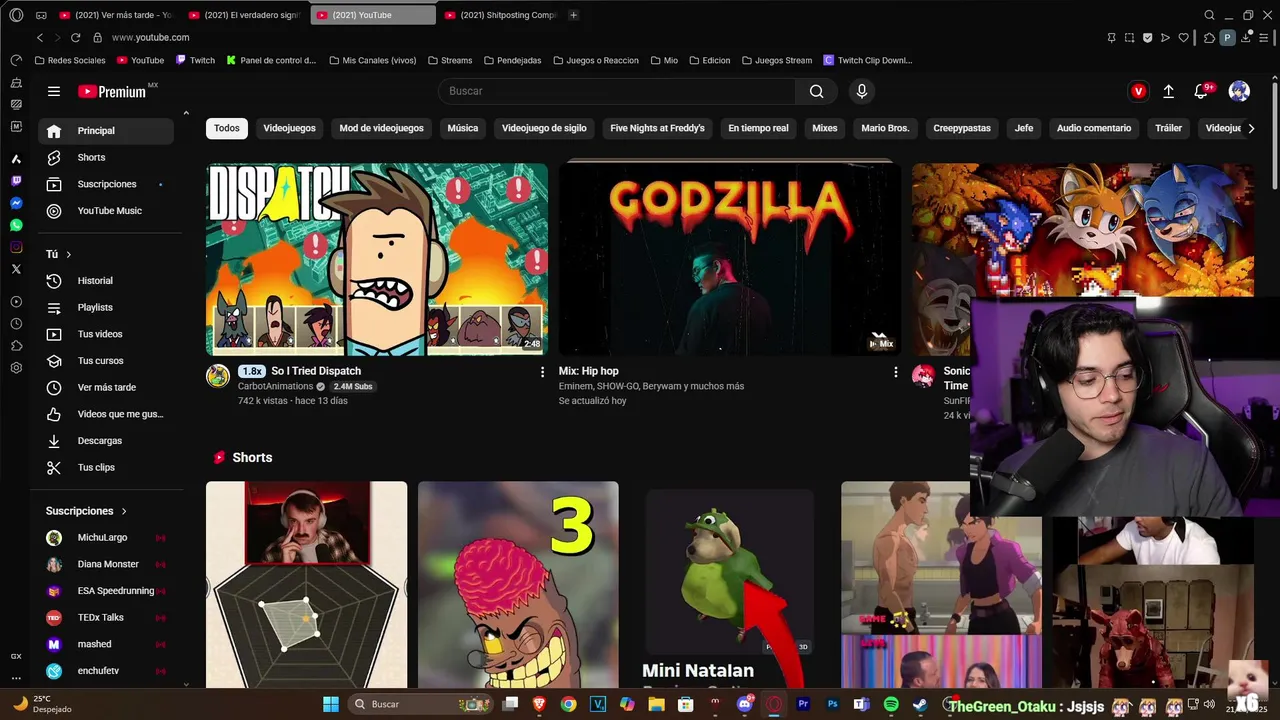The width and height of the screenshot is (1280, 720).
Task: Select the Todos filter chip
Action: [227, 128]
